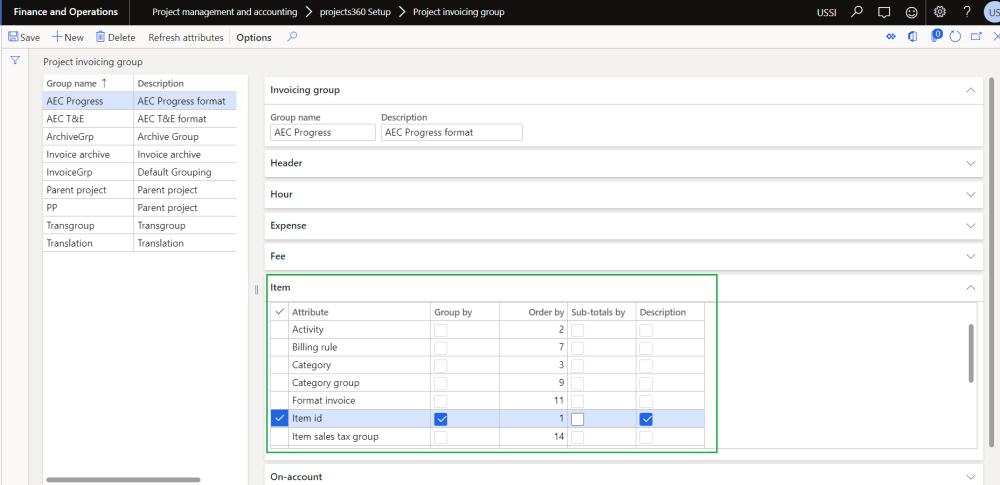Uncheck Description checkbox for Item id
1000x485 pixels.
[x=646, y=419]
